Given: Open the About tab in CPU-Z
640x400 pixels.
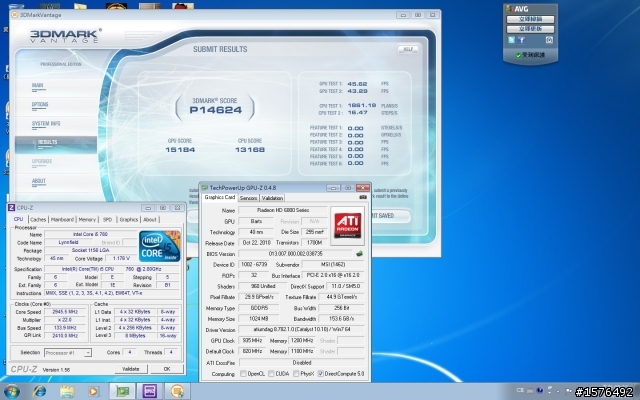Looking at the screenshot, I should point(150,220).
